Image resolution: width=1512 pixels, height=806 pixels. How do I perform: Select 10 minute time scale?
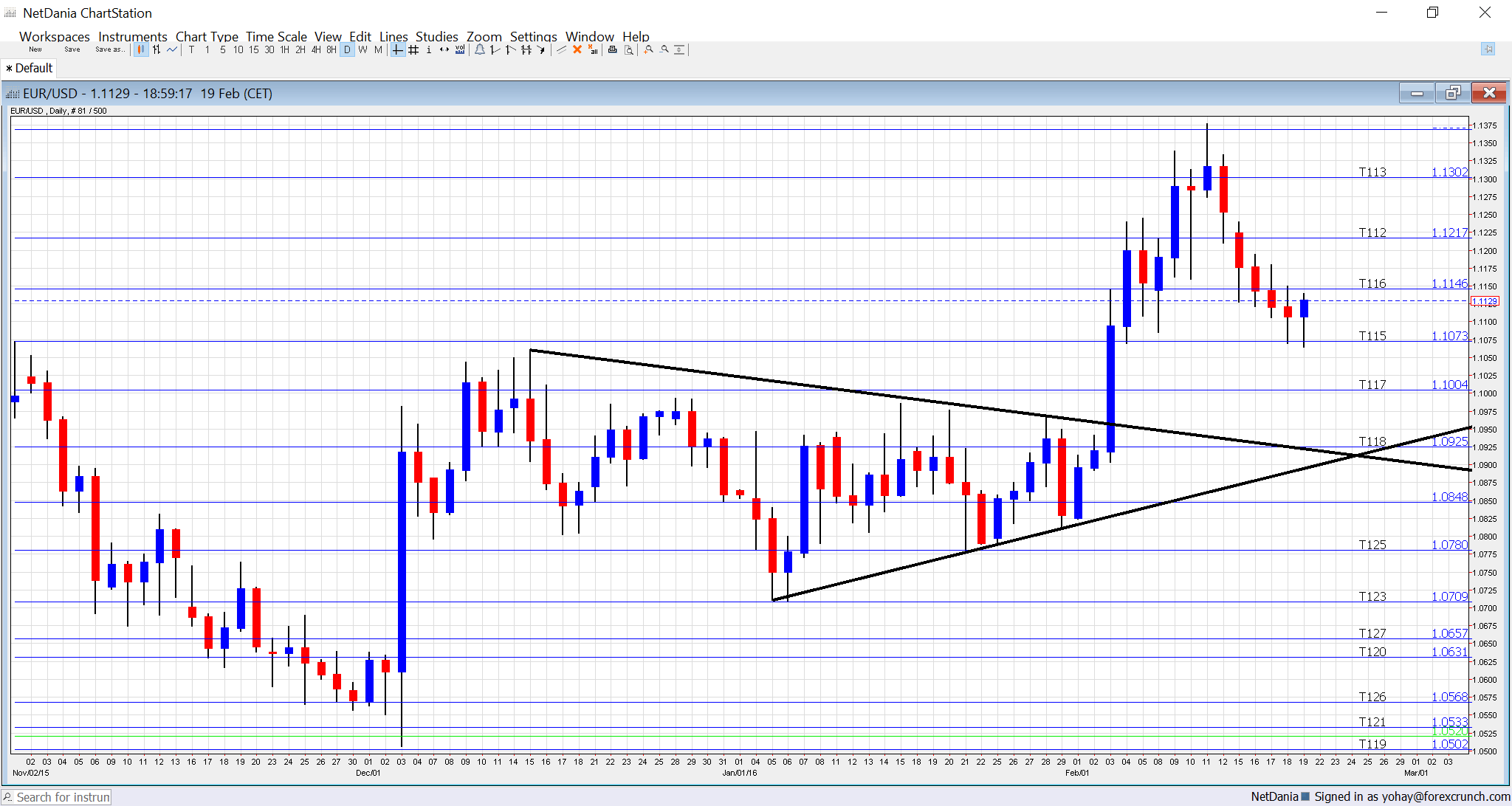tap(238, 49)
